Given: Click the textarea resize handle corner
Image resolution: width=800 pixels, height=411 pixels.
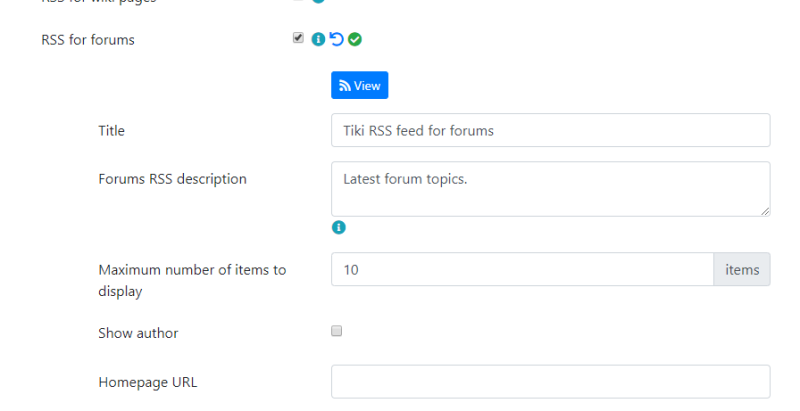Looking at the screenshot, I should [765, 211].
